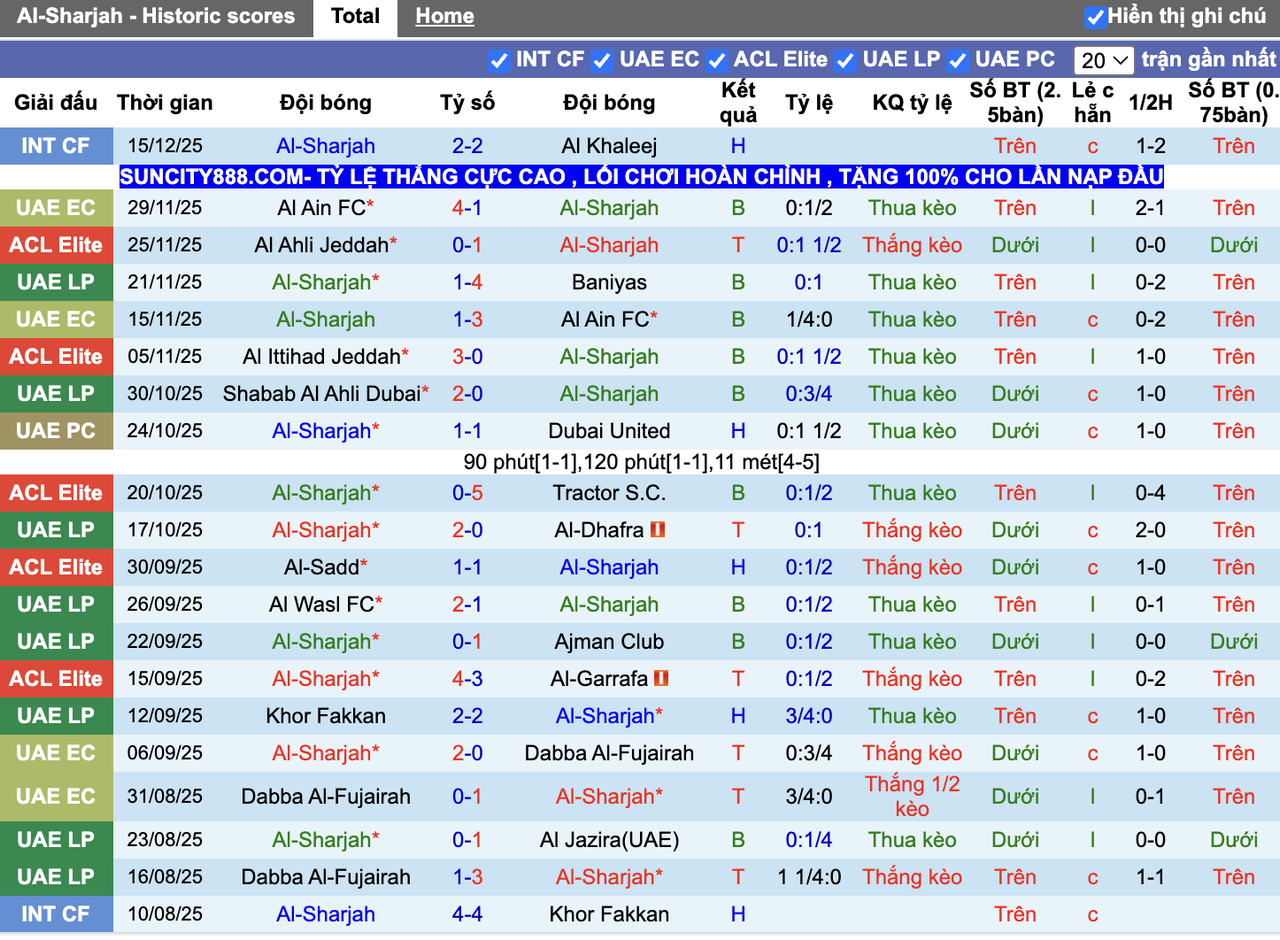Click the 0-5 score versus Tractor S.C.
The height and width of the screenshot is (940, 1280).
click(467, 493)
